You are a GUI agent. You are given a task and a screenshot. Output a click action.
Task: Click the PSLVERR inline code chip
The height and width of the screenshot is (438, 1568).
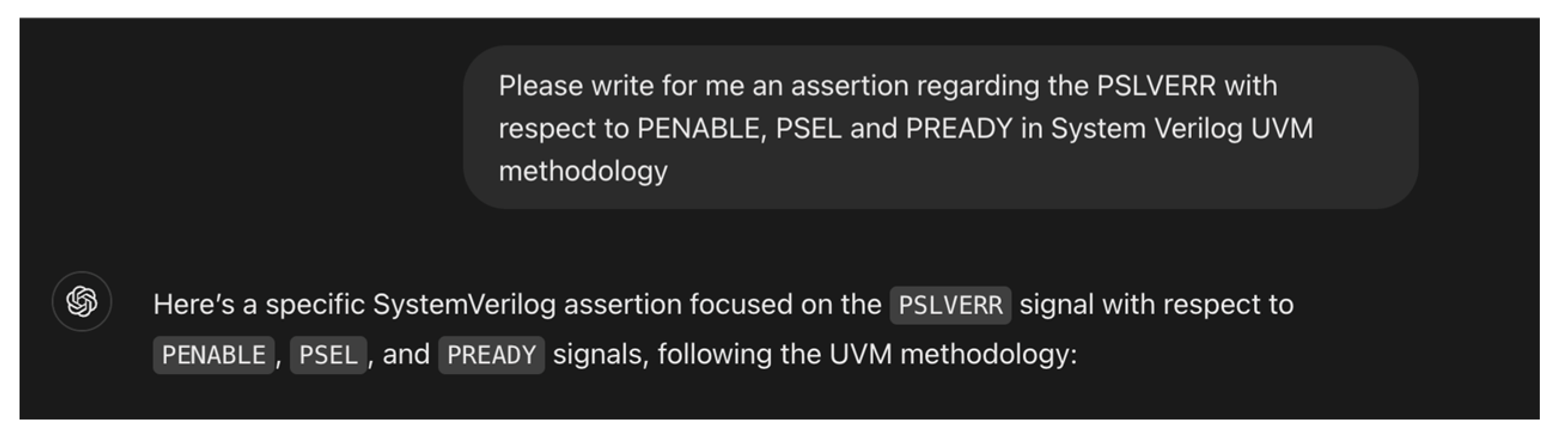pos(950,305)
